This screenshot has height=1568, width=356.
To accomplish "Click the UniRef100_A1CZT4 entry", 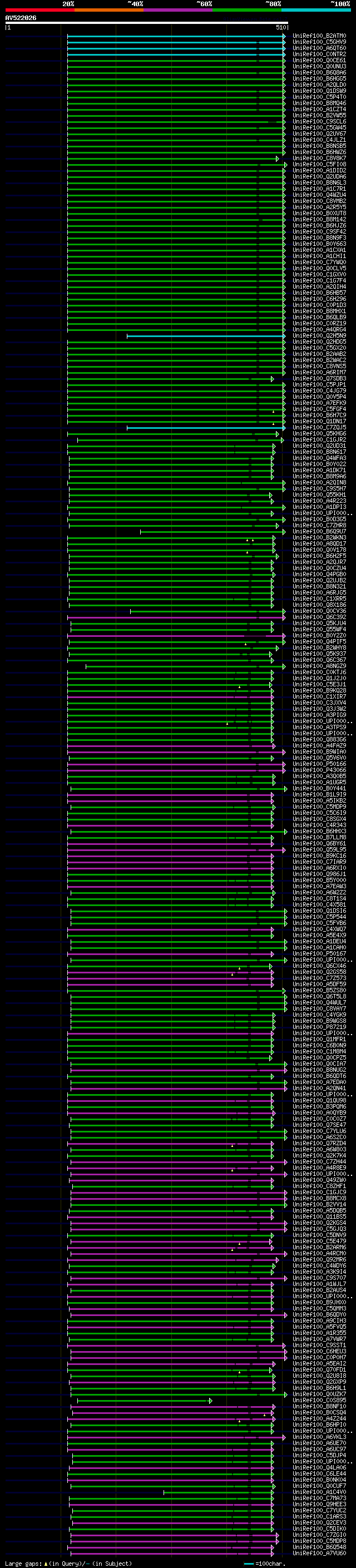I will [319, 109].
